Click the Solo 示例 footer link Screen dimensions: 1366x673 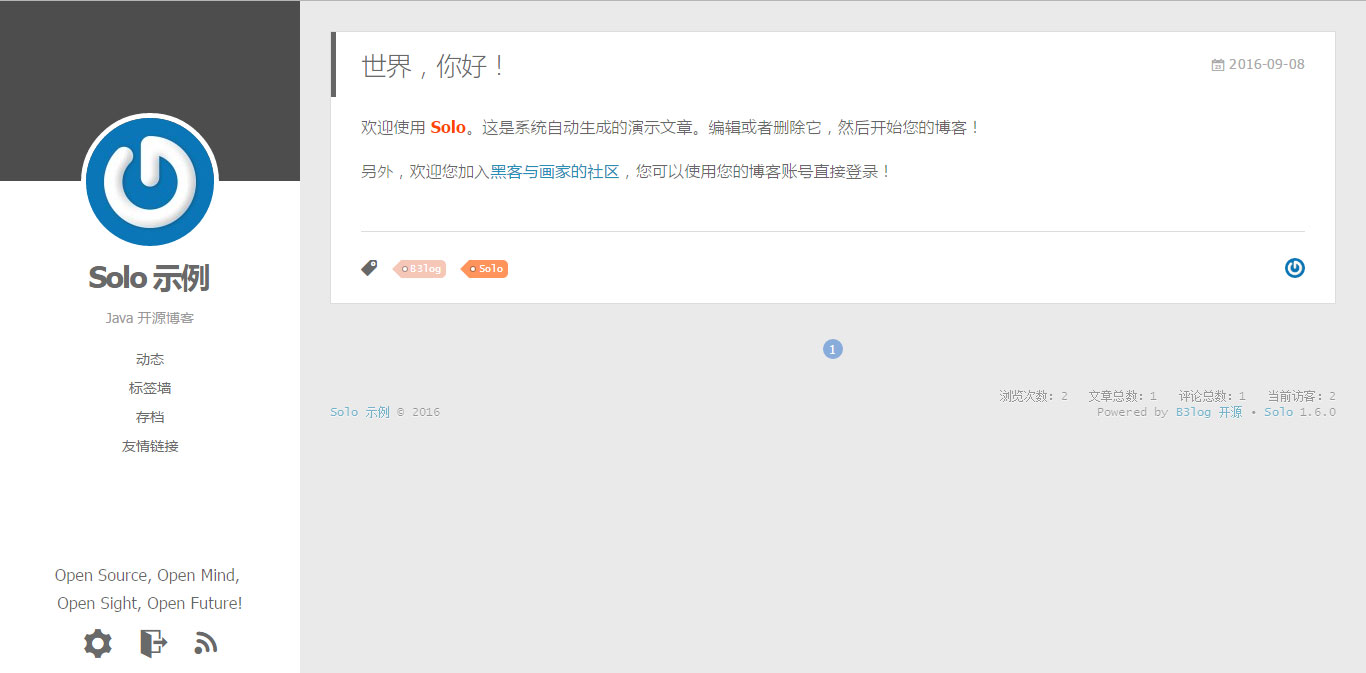pos(360,412)
